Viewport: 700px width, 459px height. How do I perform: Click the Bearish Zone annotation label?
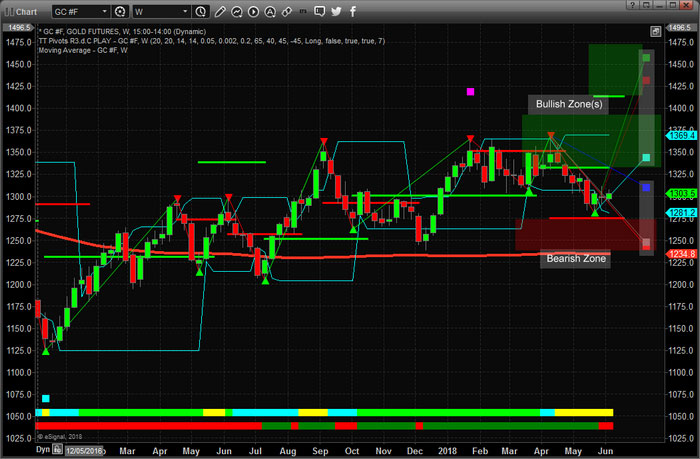(x=576, y=259)
